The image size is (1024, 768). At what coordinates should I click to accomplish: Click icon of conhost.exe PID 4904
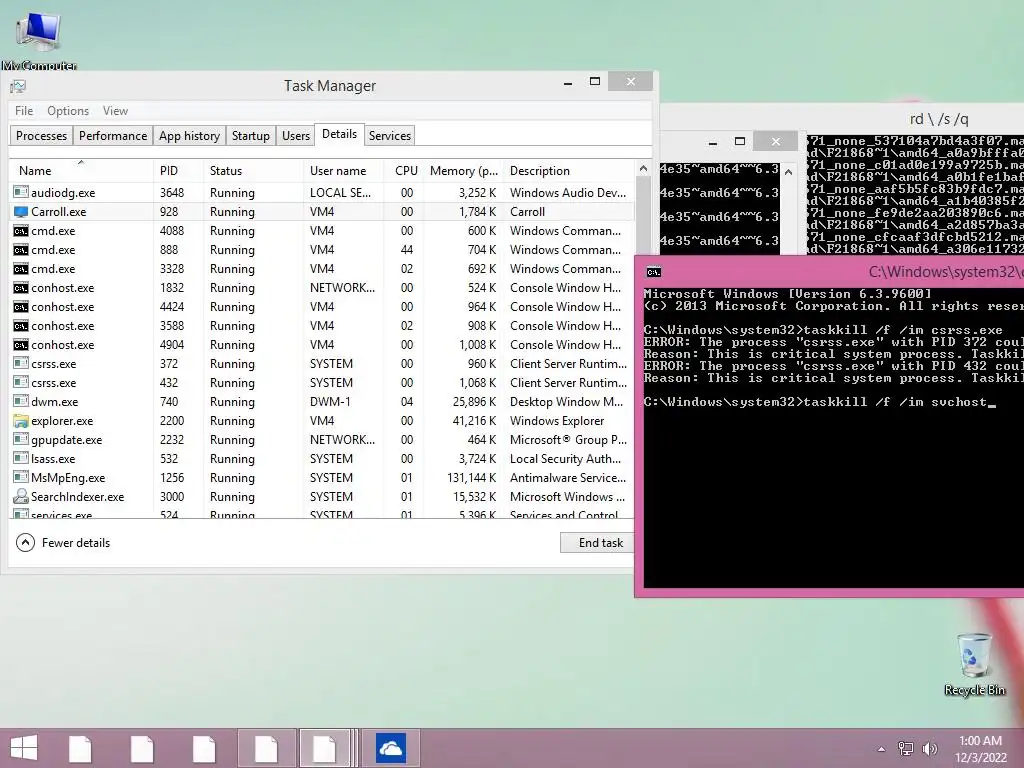[21, 344]
